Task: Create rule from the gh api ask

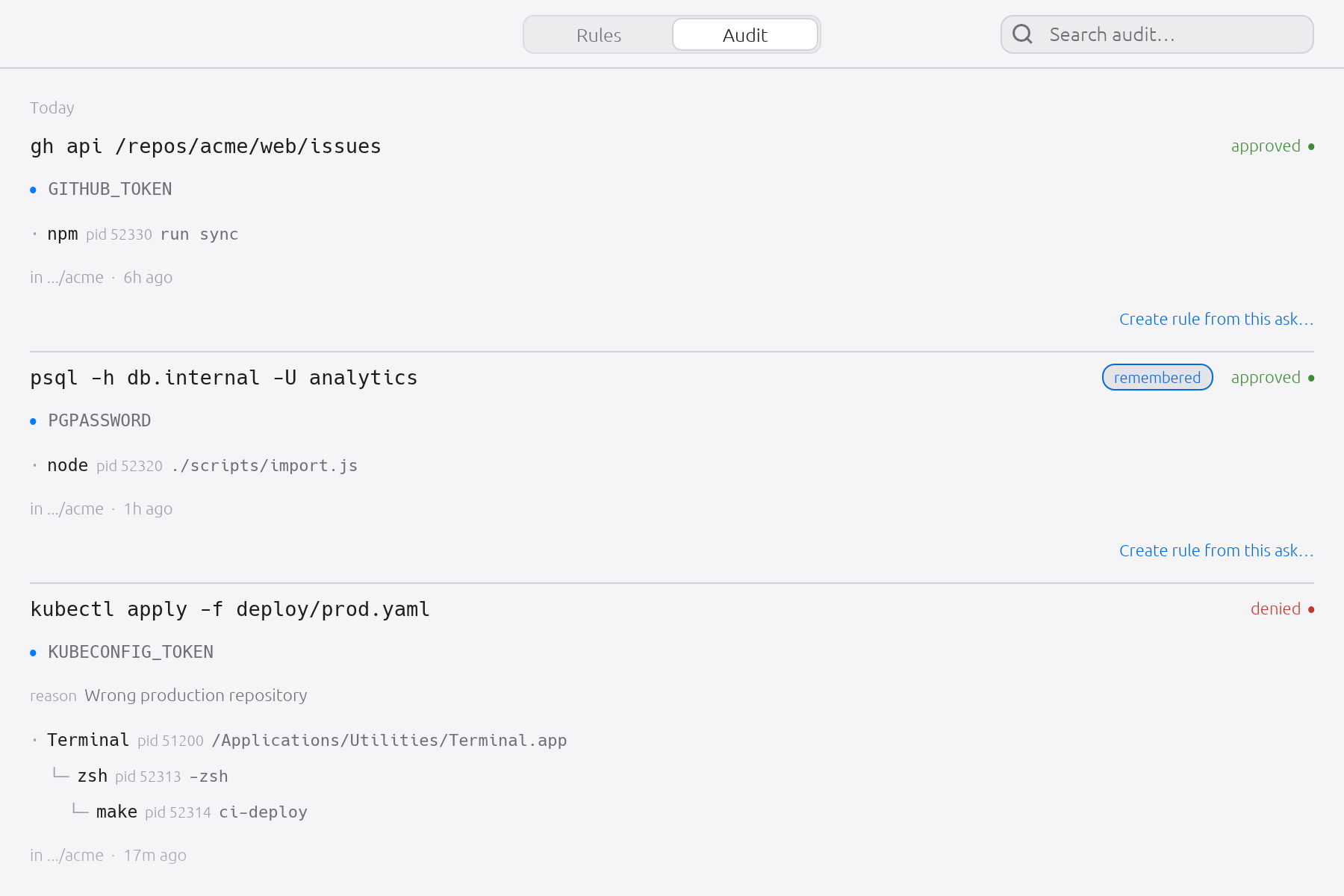Action: [x=1216, y=320]
